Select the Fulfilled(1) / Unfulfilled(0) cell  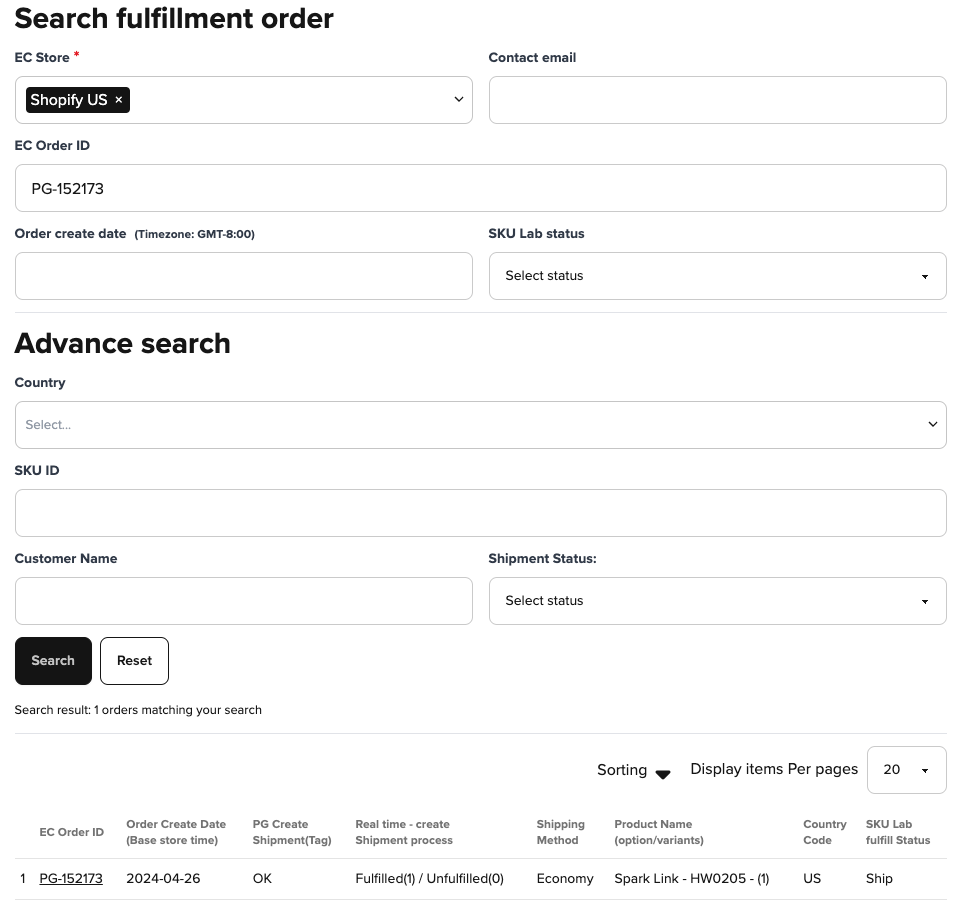tap(429, 878)
